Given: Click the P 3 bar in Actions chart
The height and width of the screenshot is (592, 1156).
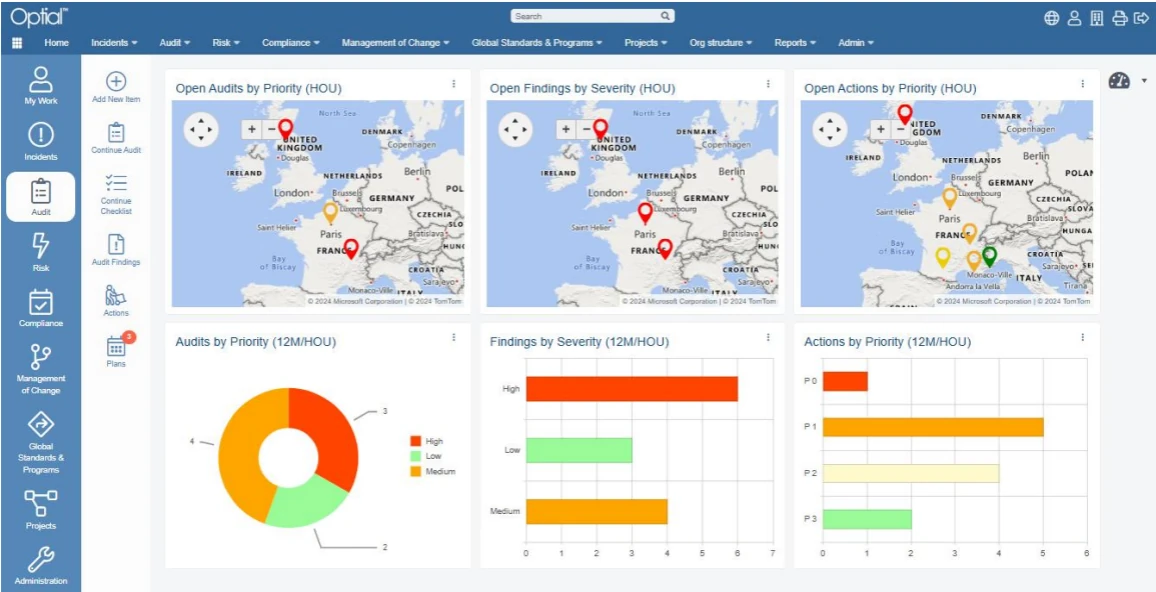Looking at the screenshot, I should (x=867, y=519).
